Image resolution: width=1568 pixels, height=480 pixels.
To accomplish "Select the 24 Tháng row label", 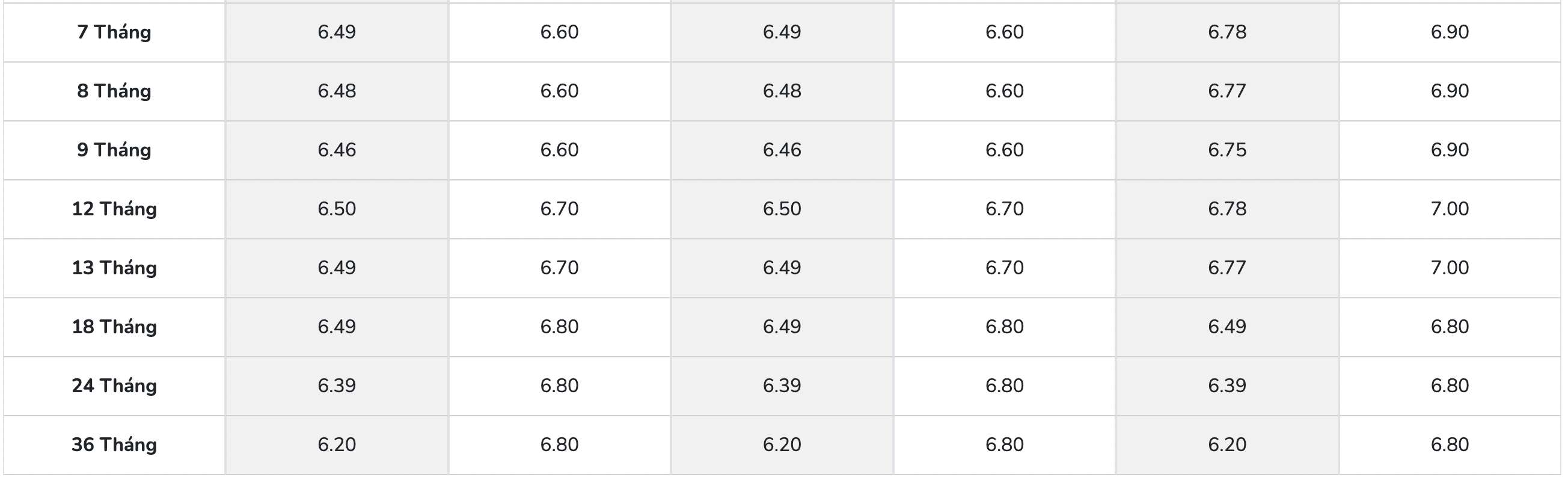I will coord(114,386).
